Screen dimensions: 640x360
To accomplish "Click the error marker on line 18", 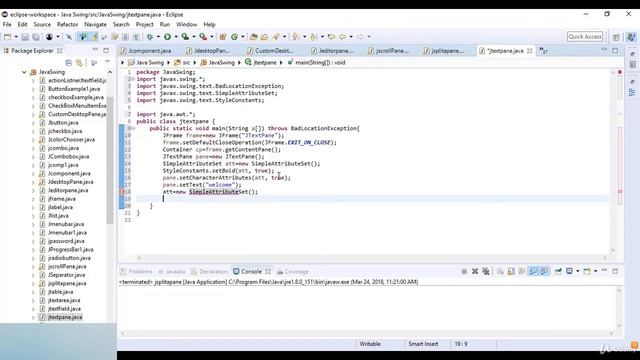I will tap(122, 192).
